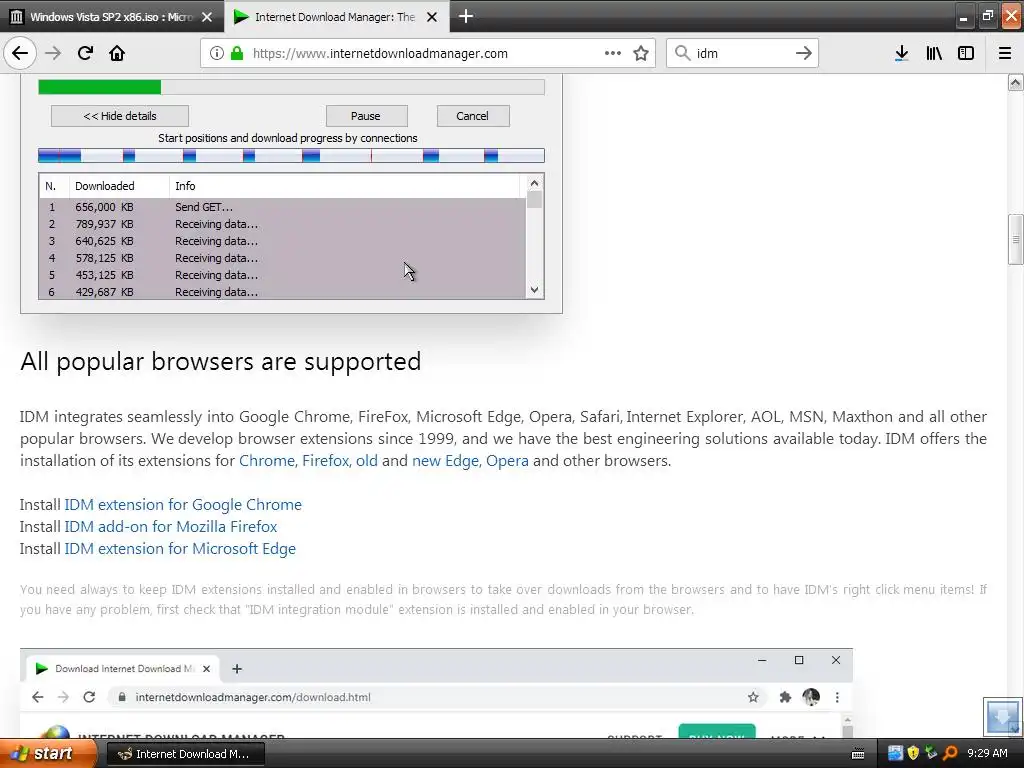Bookmark this page with the star
This screenshot has height=768, width=1024.
coord(641,53)
